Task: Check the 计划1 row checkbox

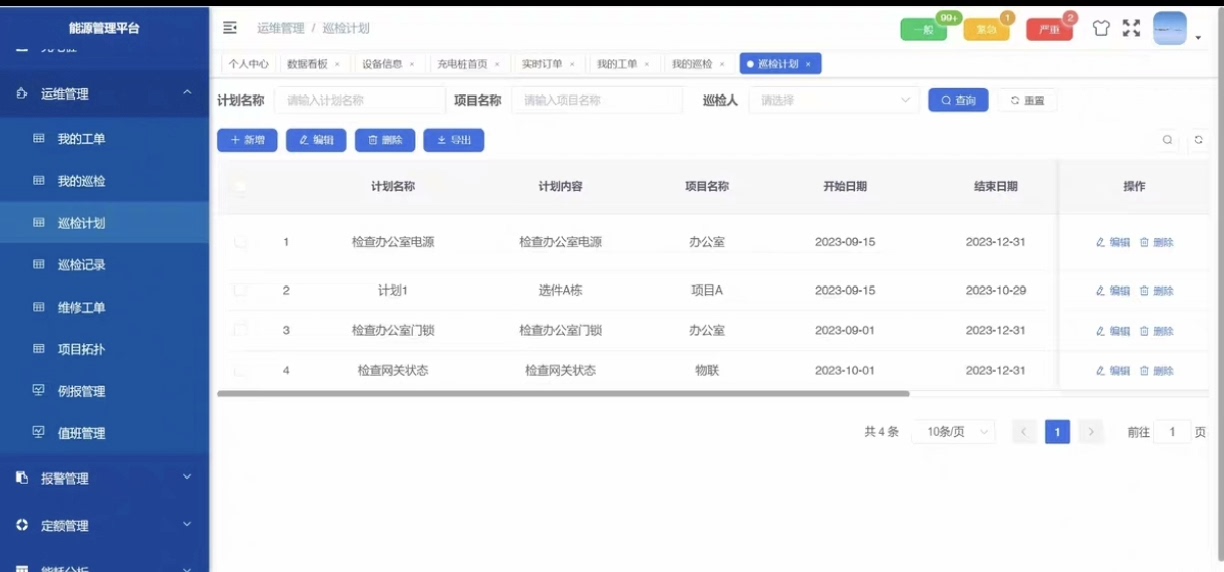Action: (x=240, y=290)
